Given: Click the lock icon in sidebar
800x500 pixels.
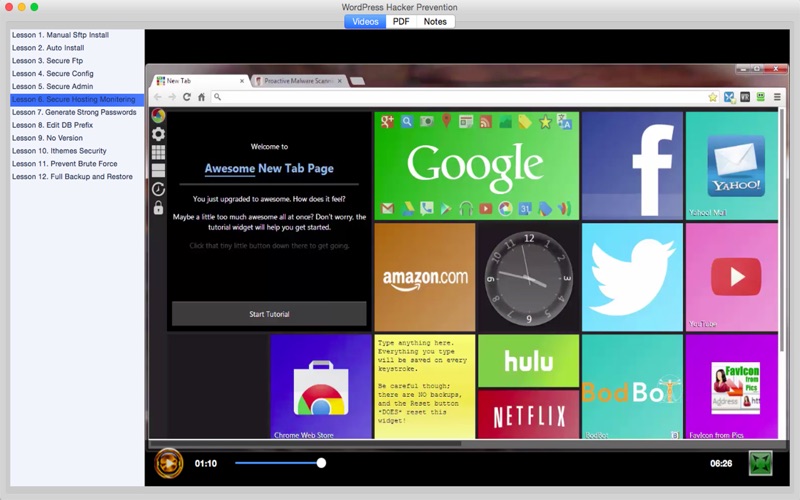Looking at the screenshot, I should (x=158, y=207).
